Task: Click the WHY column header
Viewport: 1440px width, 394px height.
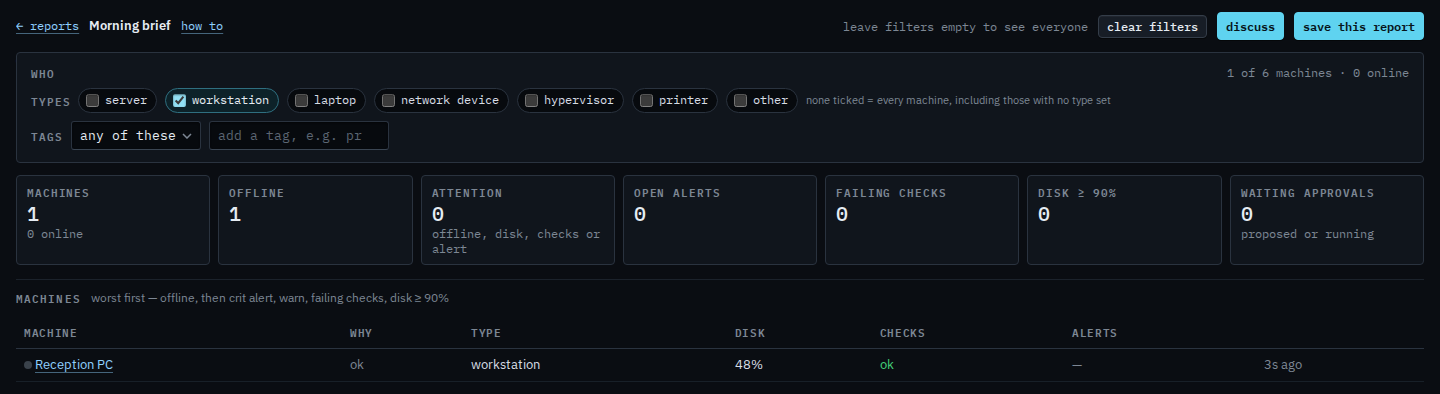Action: click(360, 333)
